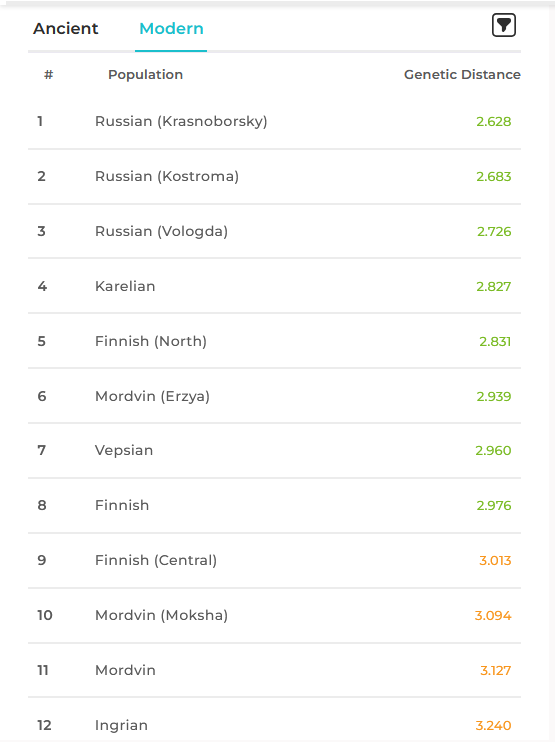Click the 2.628 genetic distance value

pos(493,122)
